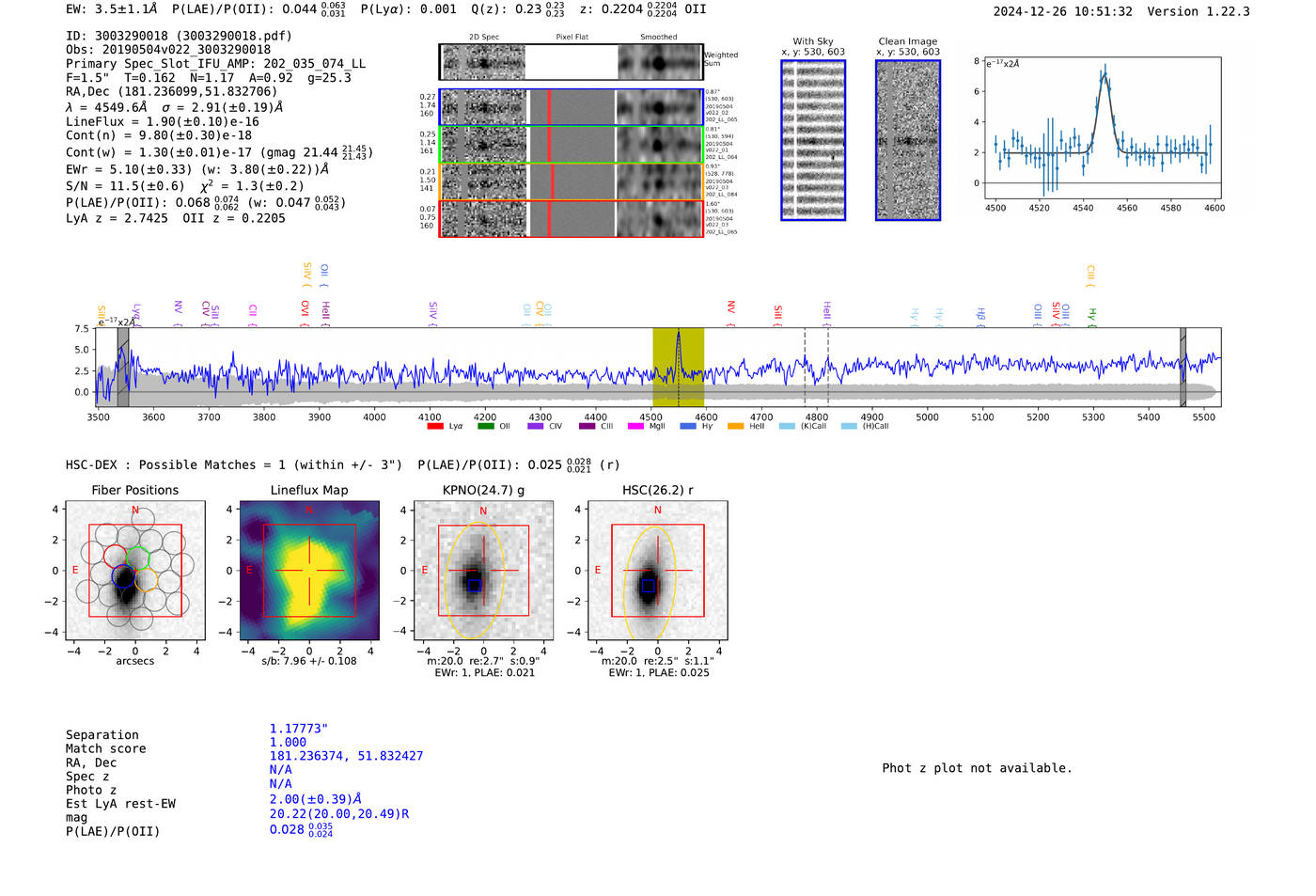This screenshot has width=1316, height=896.
Task: Click the green OII legend swatch
Action: click(x=486, y=426)
